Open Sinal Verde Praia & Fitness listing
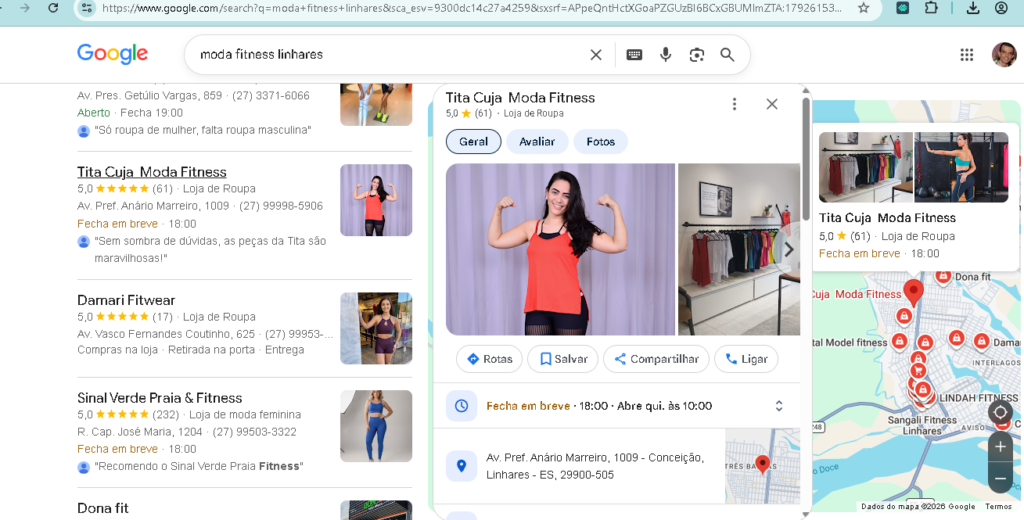The height and width of the screenshot is (520, 1024). tap(159, 398)
